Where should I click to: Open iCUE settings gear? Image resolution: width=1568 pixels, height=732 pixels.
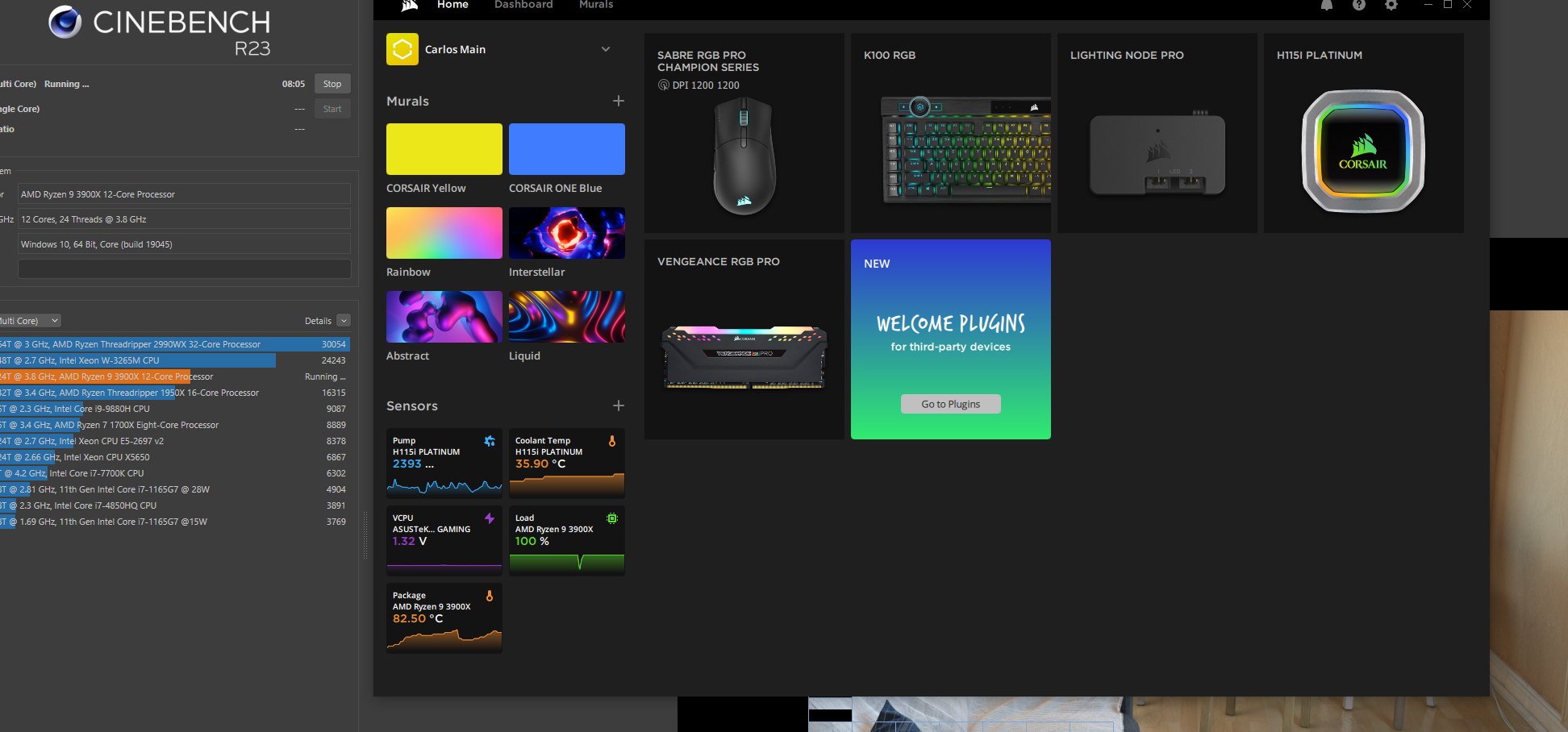click(1391, 5)
